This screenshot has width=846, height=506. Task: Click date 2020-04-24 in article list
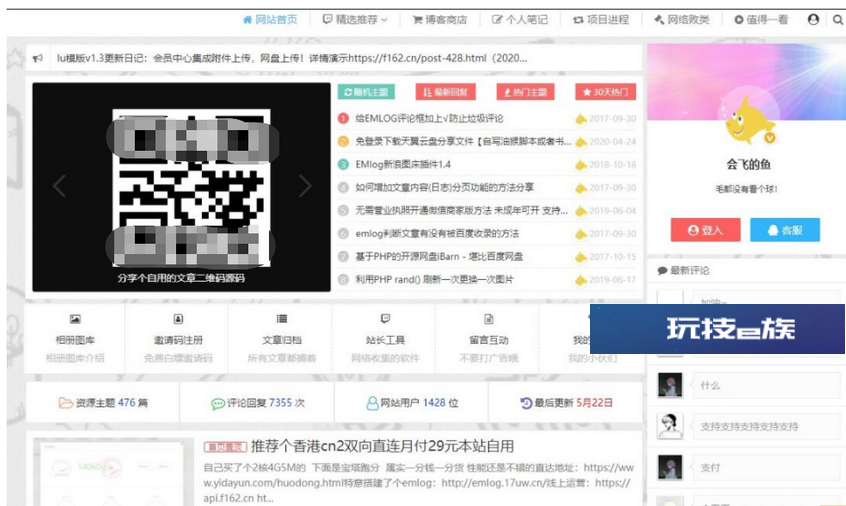pyautogui.click(x=612, y=142)
